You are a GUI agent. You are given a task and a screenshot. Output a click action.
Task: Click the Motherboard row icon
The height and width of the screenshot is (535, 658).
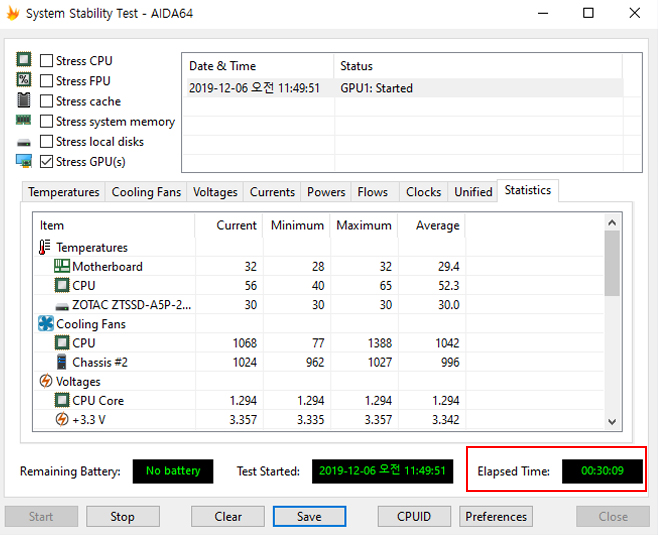tap(62, 266)
